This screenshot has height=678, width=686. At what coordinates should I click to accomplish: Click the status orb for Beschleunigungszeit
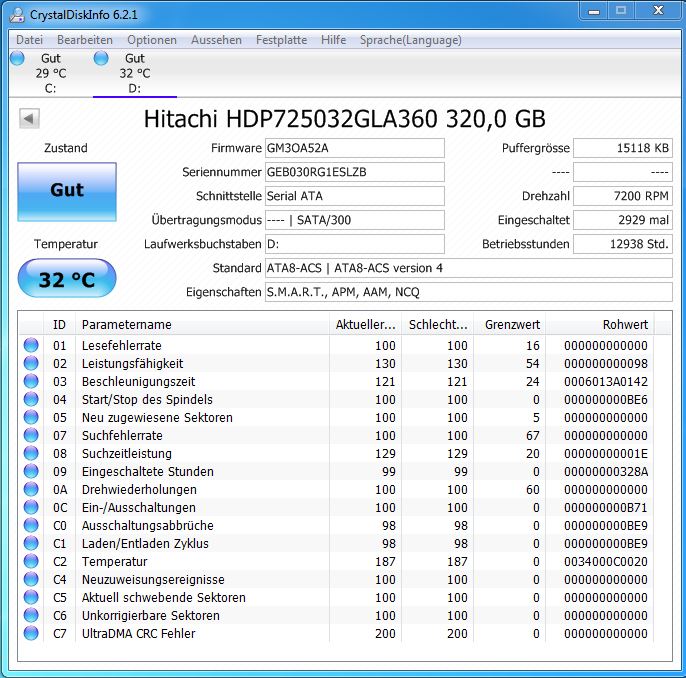pos(31,381)
